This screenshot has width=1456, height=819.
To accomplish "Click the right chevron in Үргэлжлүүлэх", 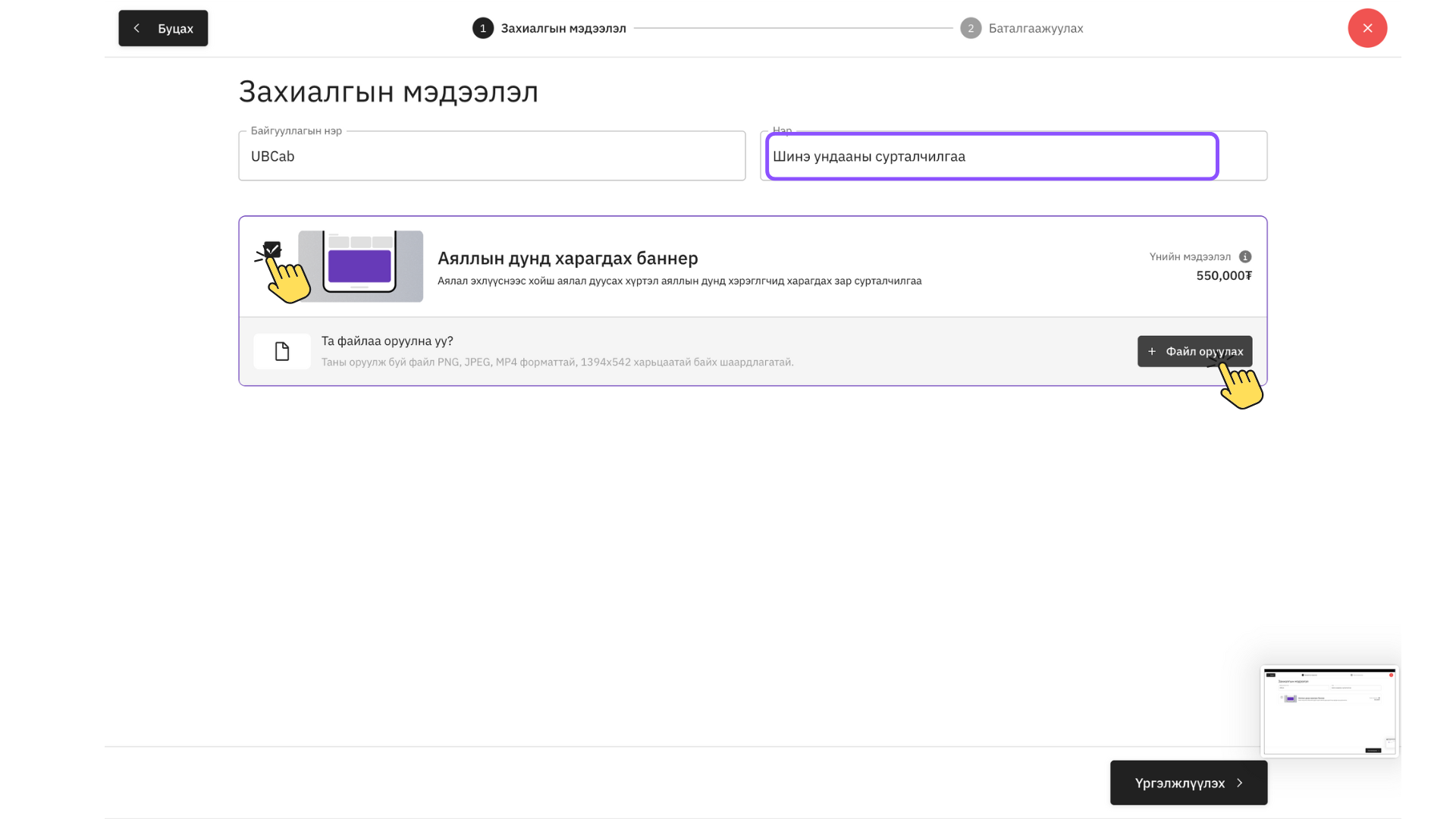I will pos(1240,783).
